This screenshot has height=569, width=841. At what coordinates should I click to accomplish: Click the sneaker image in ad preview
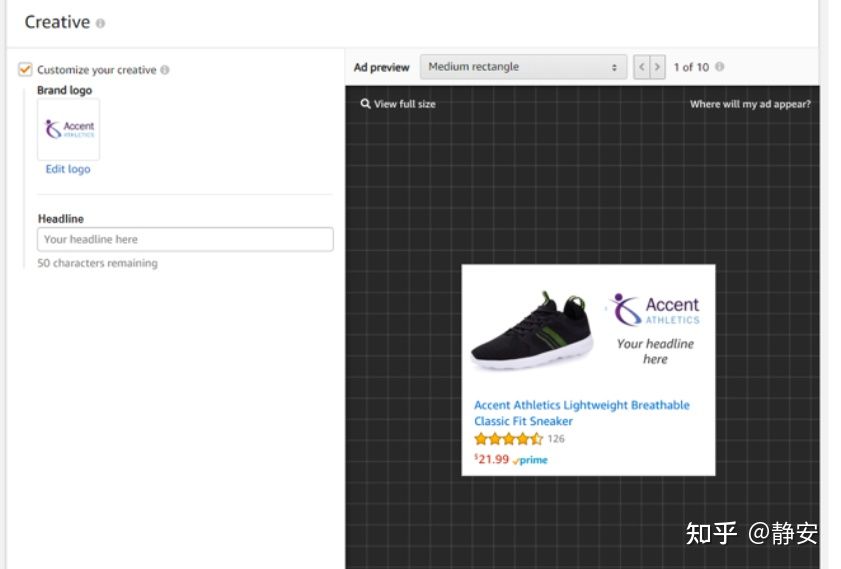(532, 330)
